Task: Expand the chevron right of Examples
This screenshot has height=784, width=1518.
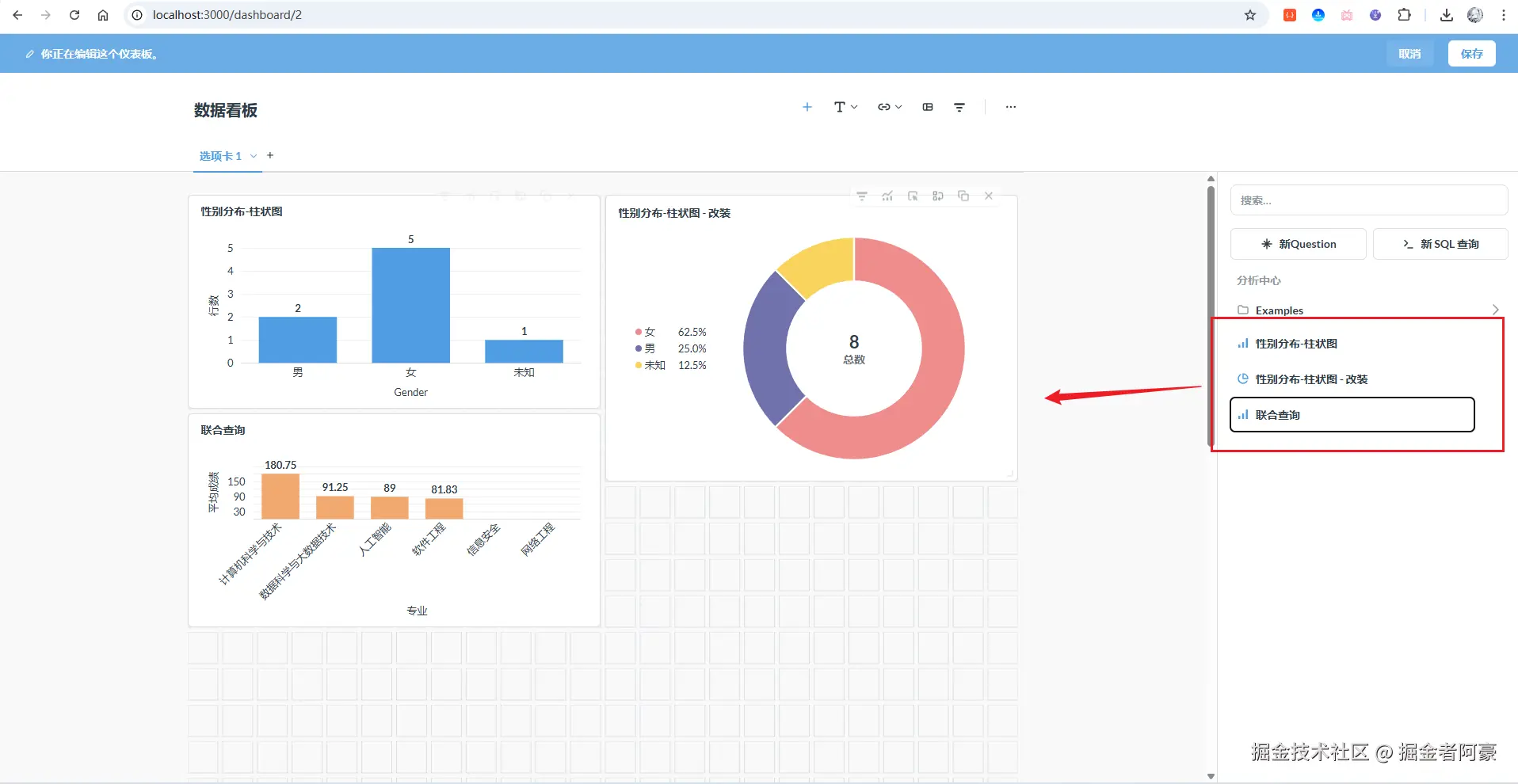Action: [1495, 310]
